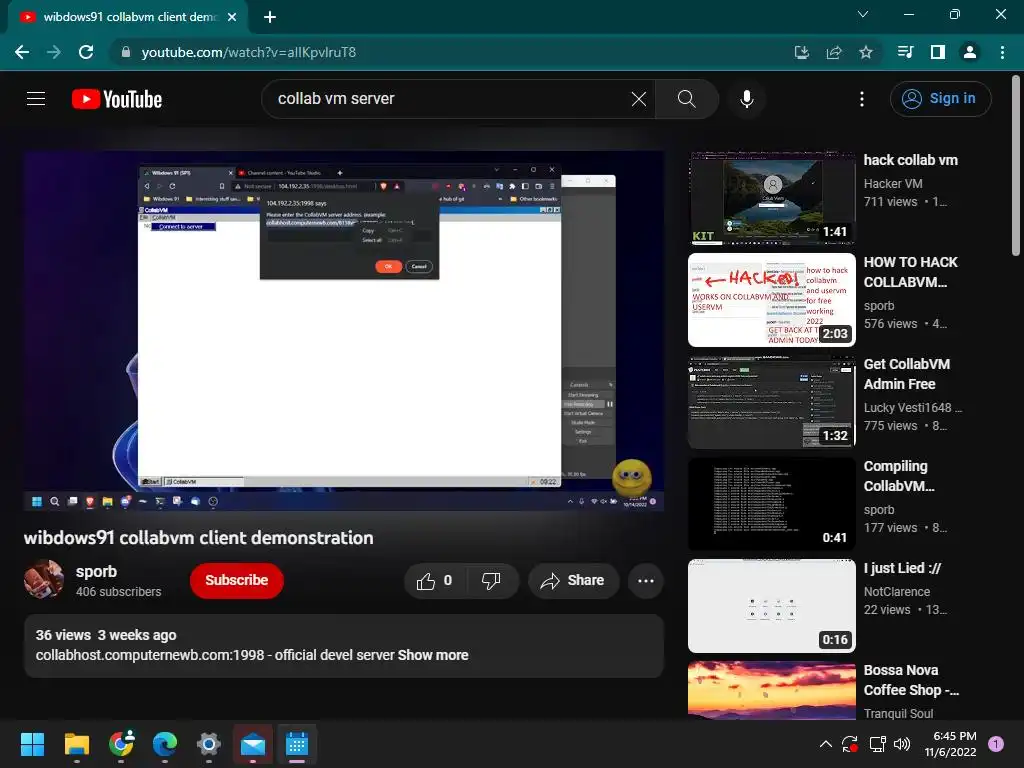1024x768 pixels.
Task: Open the network tray icon
Action: 877,744
